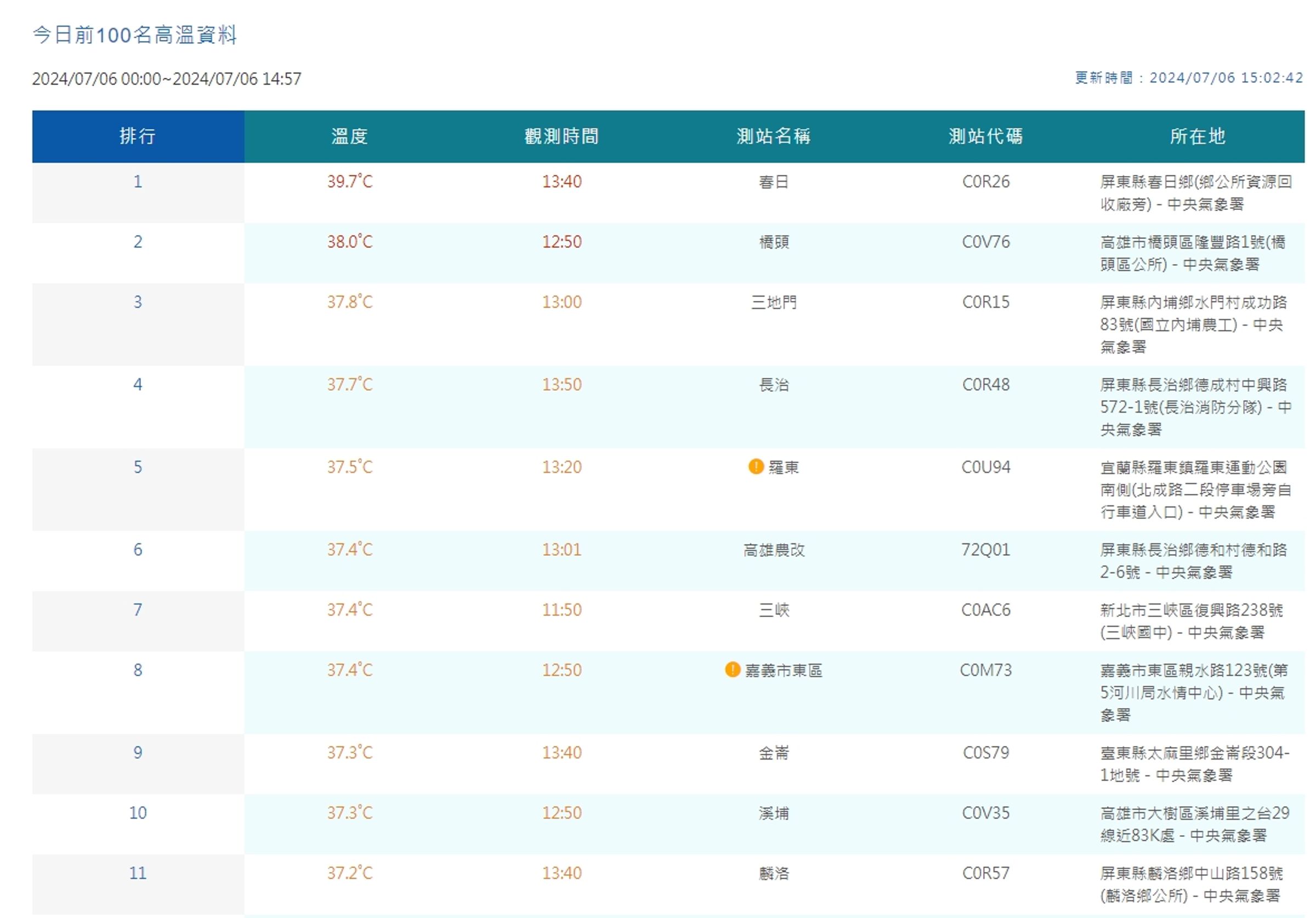Click station name 長治
This screenshot has height=918, width=1316.
point(774,385)
